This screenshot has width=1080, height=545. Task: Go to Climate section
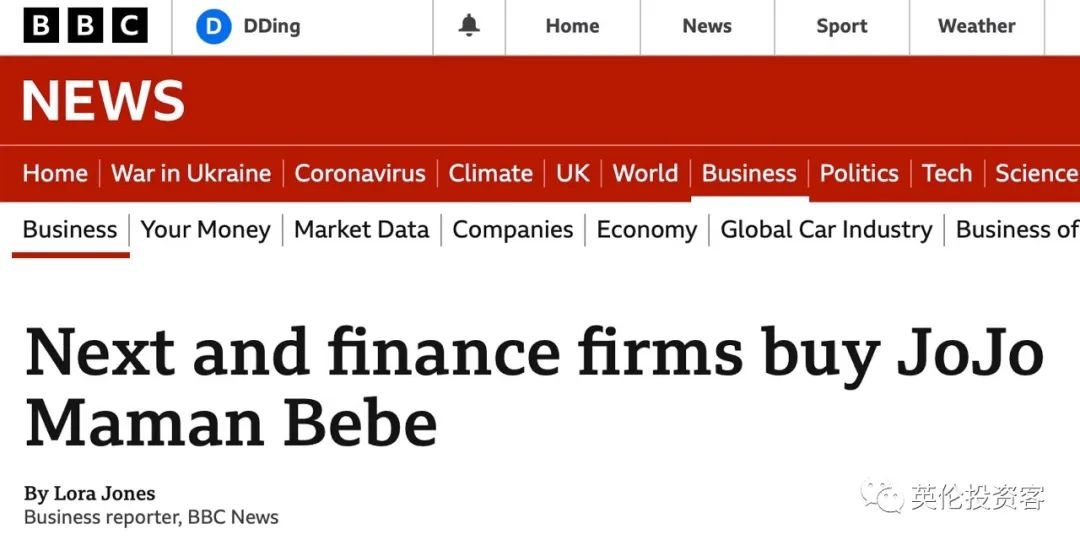(490, 173)
